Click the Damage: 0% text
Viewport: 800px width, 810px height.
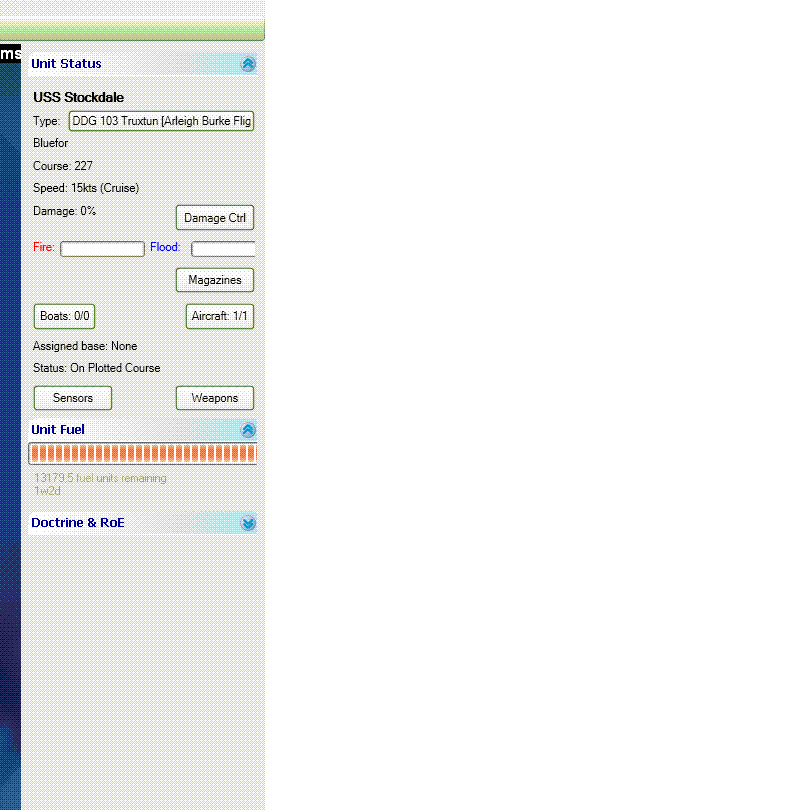[x=65, y=211]
